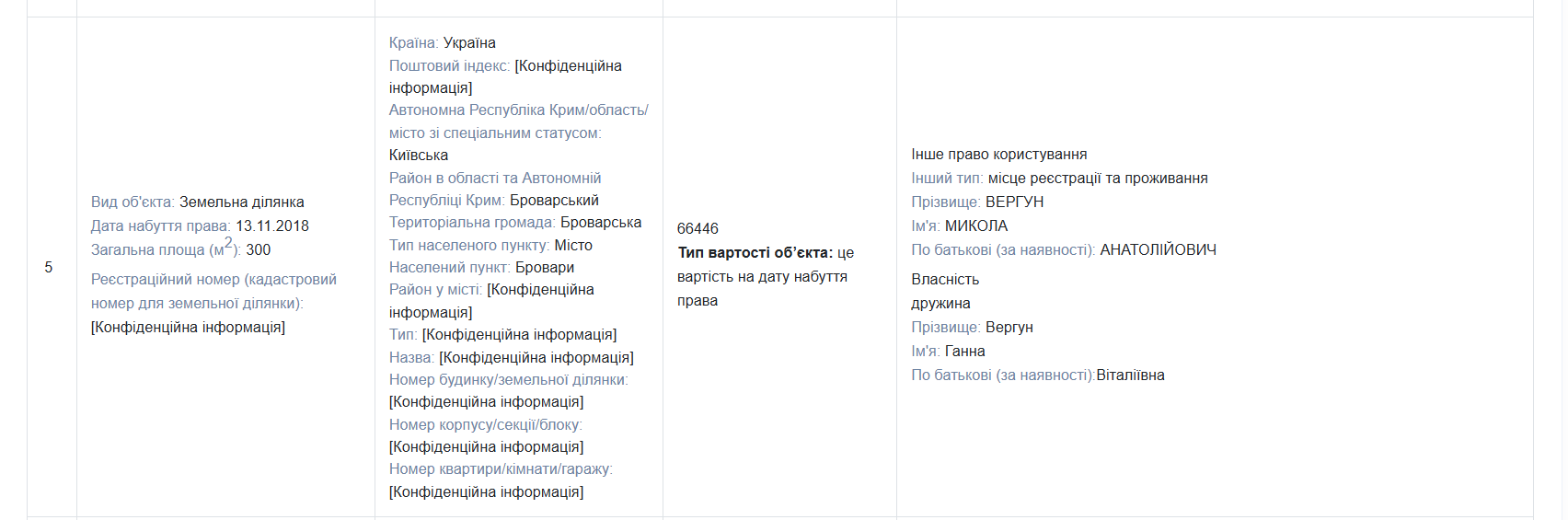Image resolution: width=1568 pixels, height=520 pixels.
Task: Click settlement type value 'Місто'
Action: point(573,245)
